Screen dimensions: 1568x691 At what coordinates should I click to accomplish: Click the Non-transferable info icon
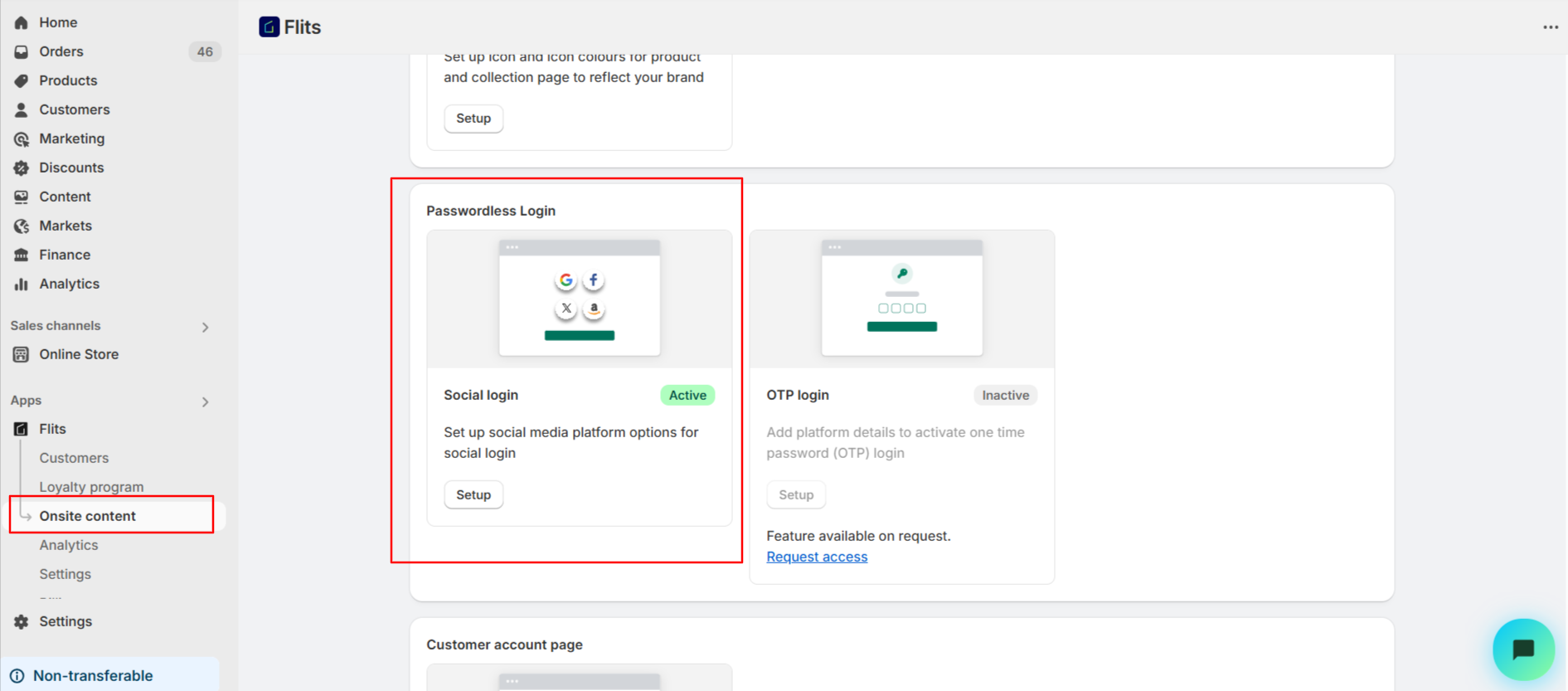[17, 676]
